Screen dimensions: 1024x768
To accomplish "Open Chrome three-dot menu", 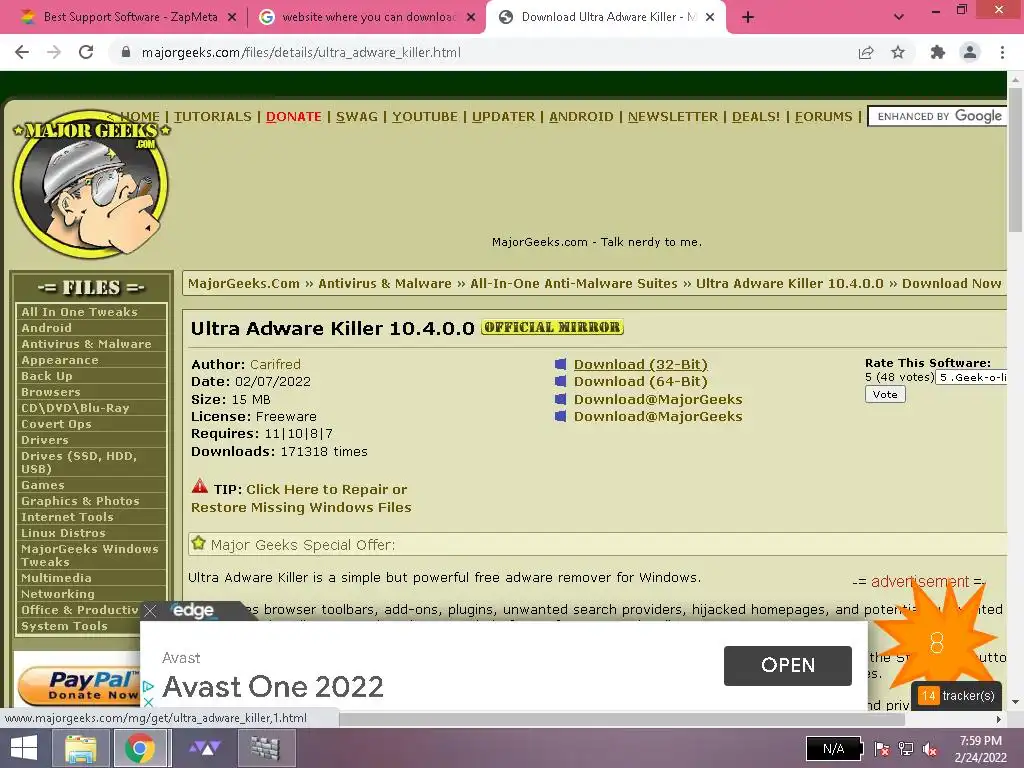I will (1002, 52).
